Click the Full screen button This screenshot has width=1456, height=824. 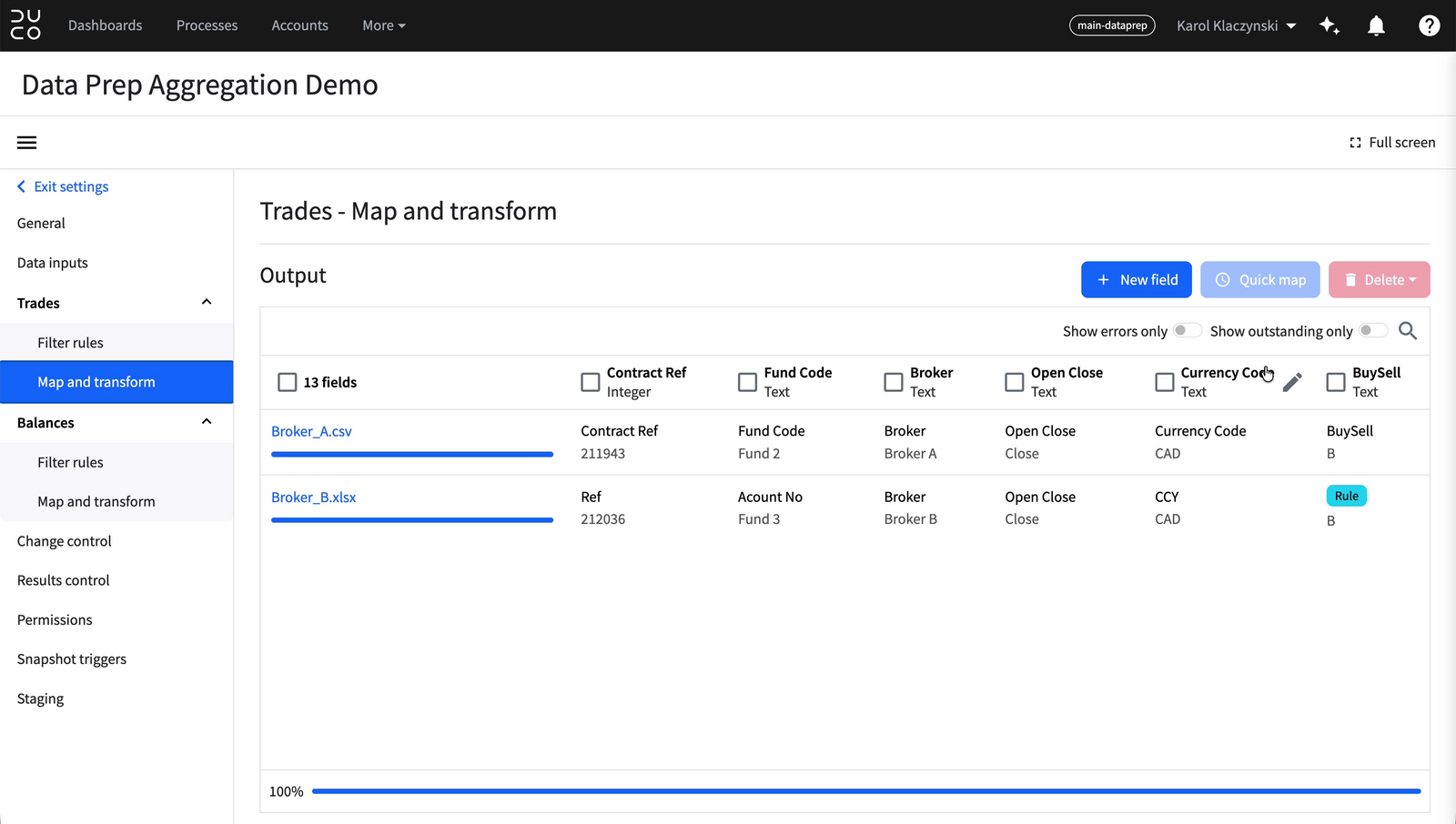point(1392,143)
